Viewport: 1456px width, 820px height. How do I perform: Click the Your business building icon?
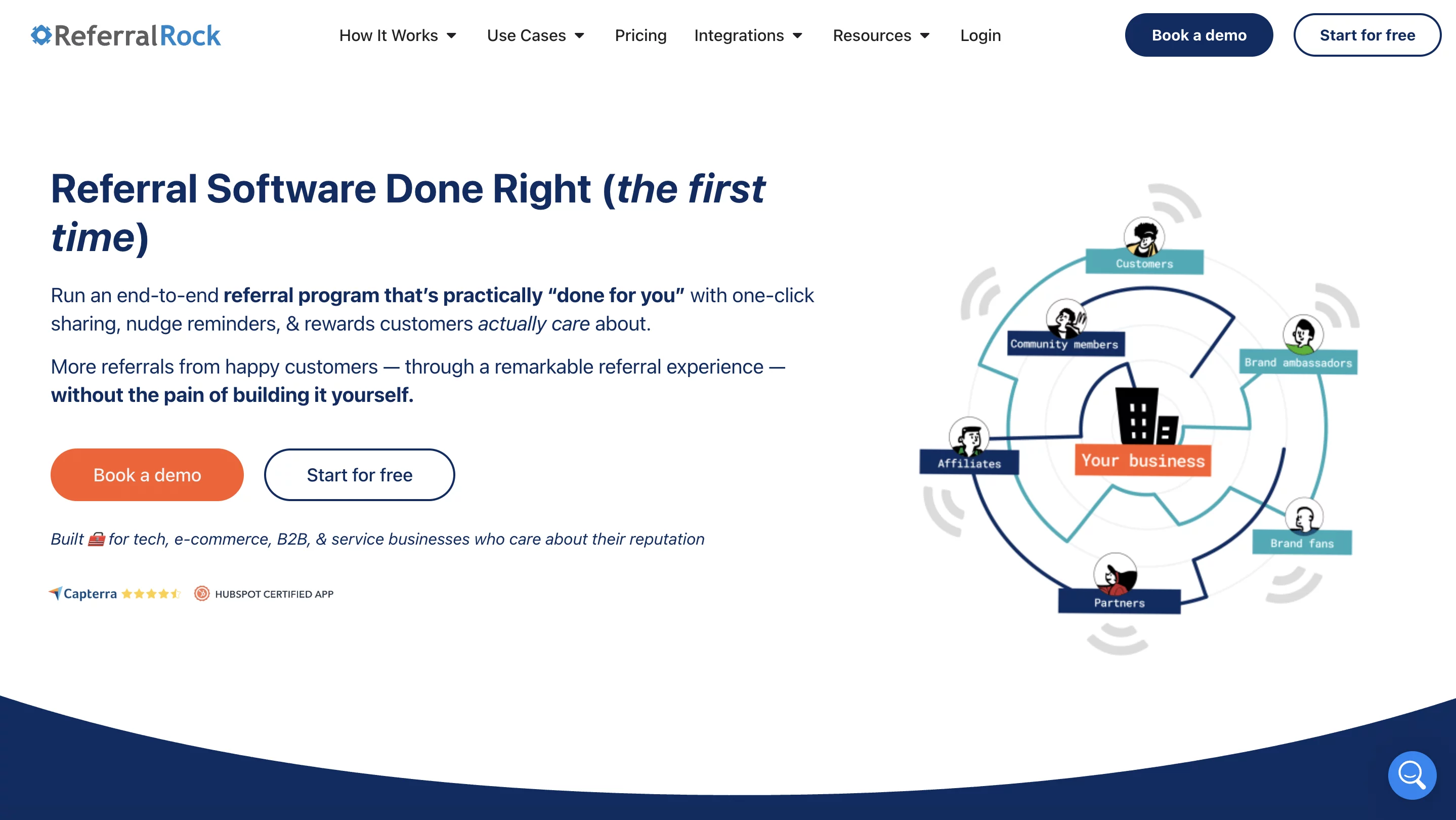coord(1146,416)
